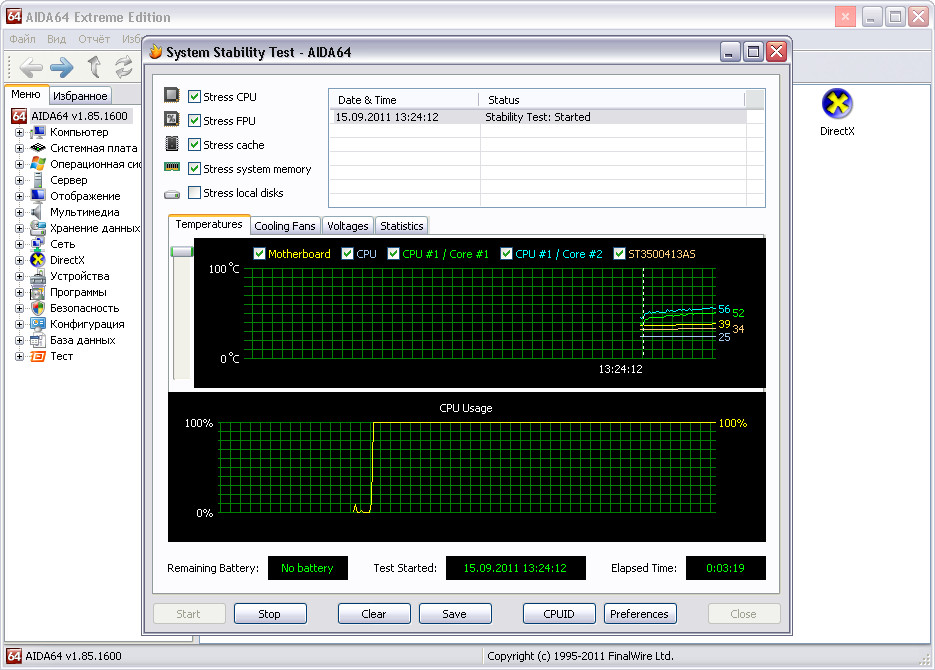
Task: Select the Temperatures tab
Action: click(209, 225)
